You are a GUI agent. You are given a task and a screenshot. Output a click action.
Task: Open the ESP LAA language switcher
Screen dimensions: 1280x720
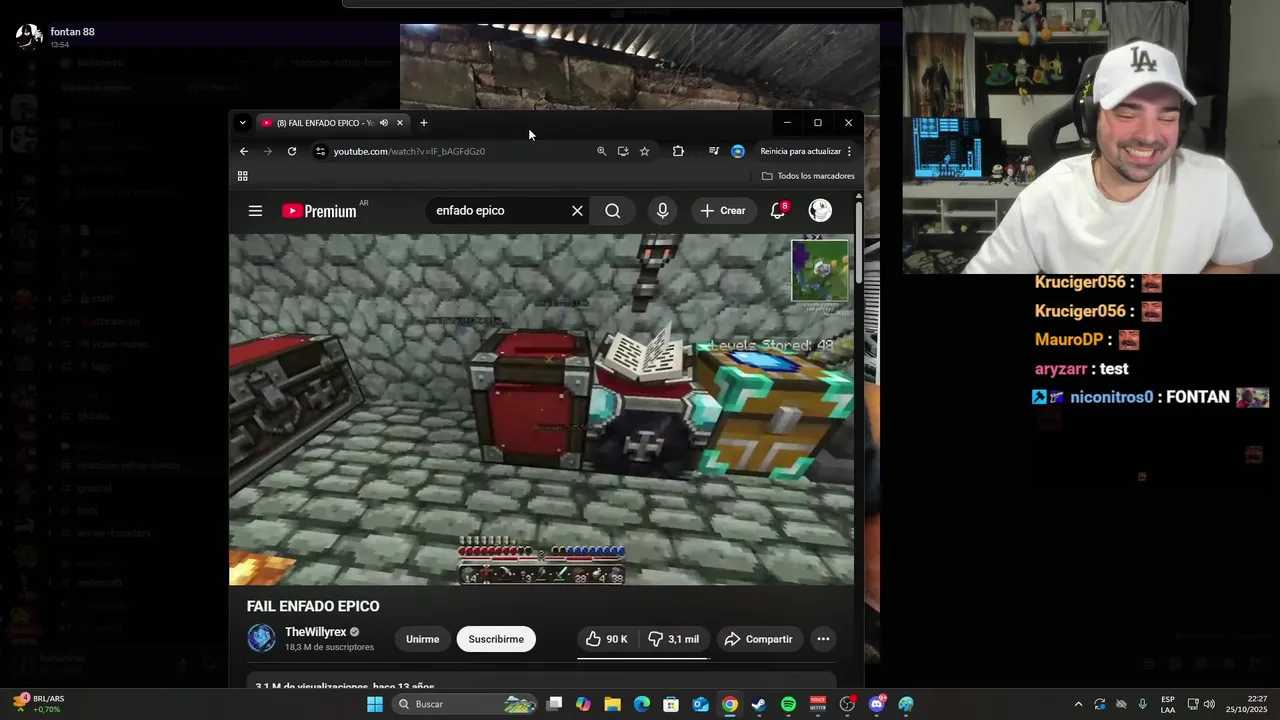coord(1168,704)
